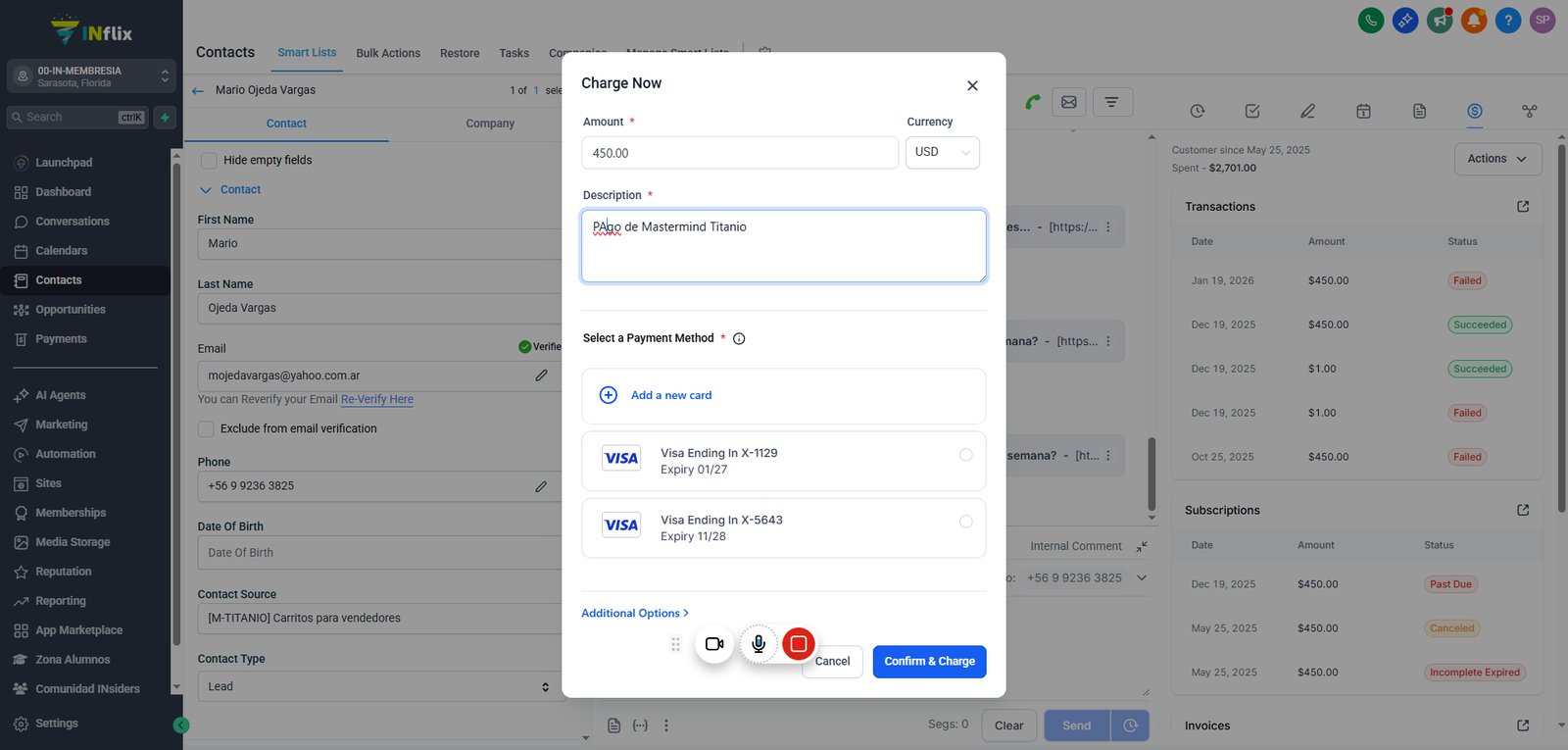Open the appointments calendar icon in right panel
Viewport: 1568px width, 750px height.
[1363, 111]
